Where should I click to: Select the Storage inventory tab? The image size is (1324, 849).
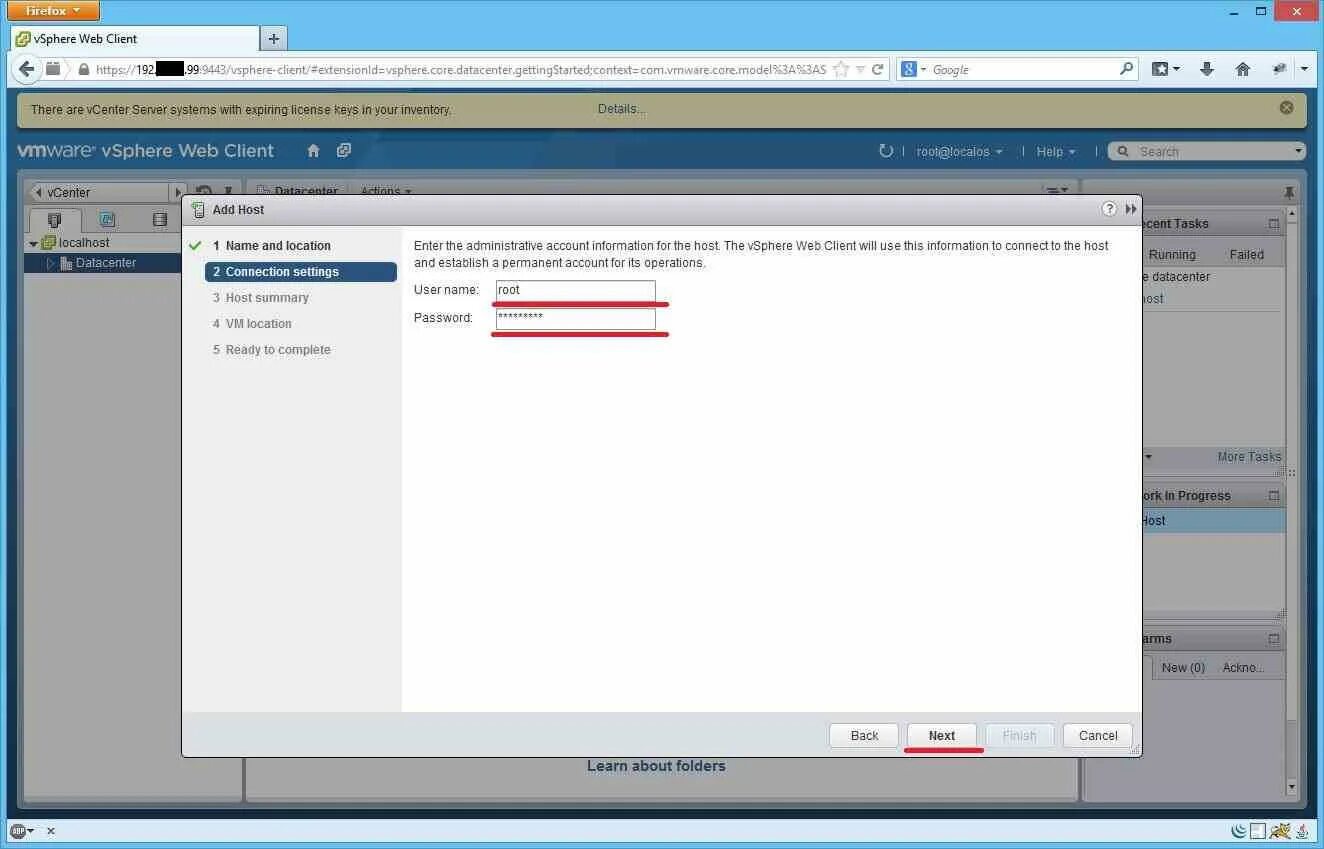pyautogui.click(x=160, y=220)
